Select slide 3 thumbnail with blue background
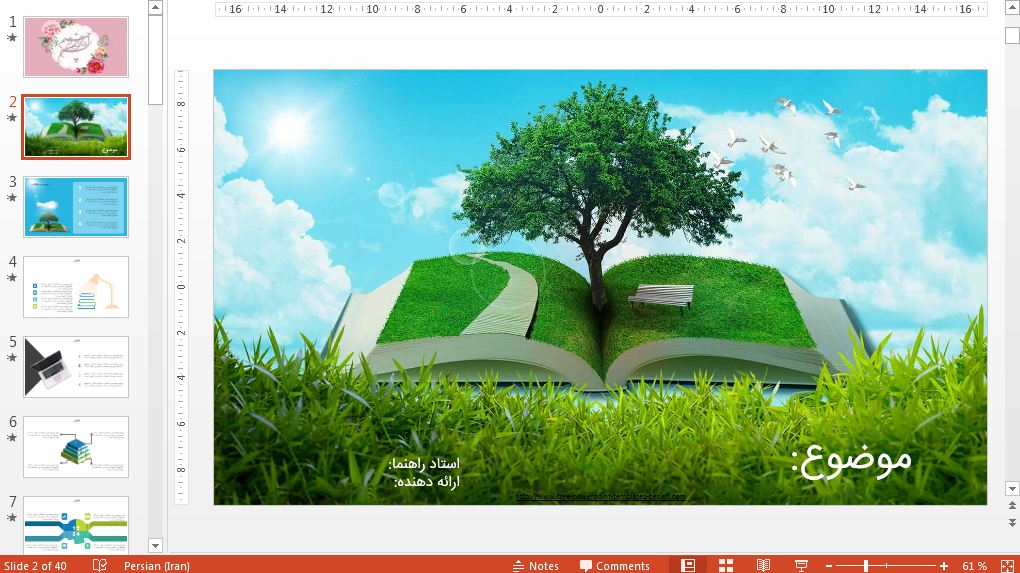The width and height of the screenshot is (1020, 573). (76, 207)
